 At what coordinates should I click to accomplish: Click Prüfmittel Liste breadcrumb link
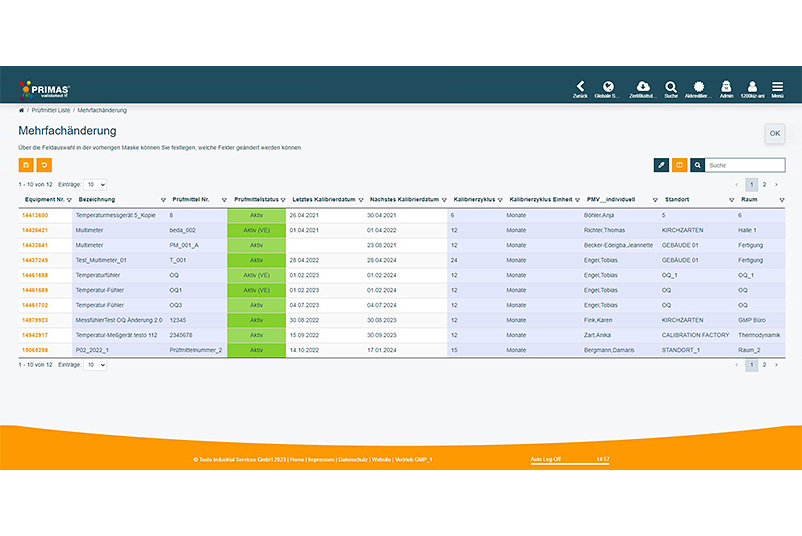[x=51, y=110]
